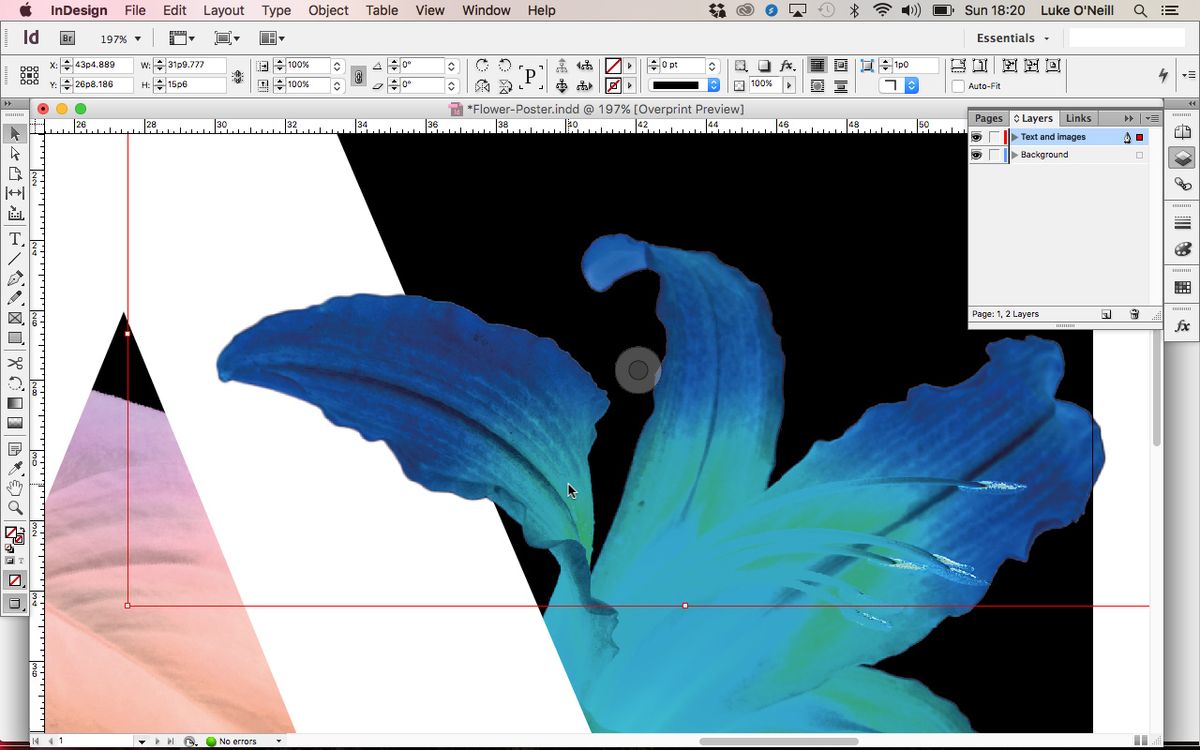Select the Pen tool
1200x750 pixels.
[x=14, y=278]
